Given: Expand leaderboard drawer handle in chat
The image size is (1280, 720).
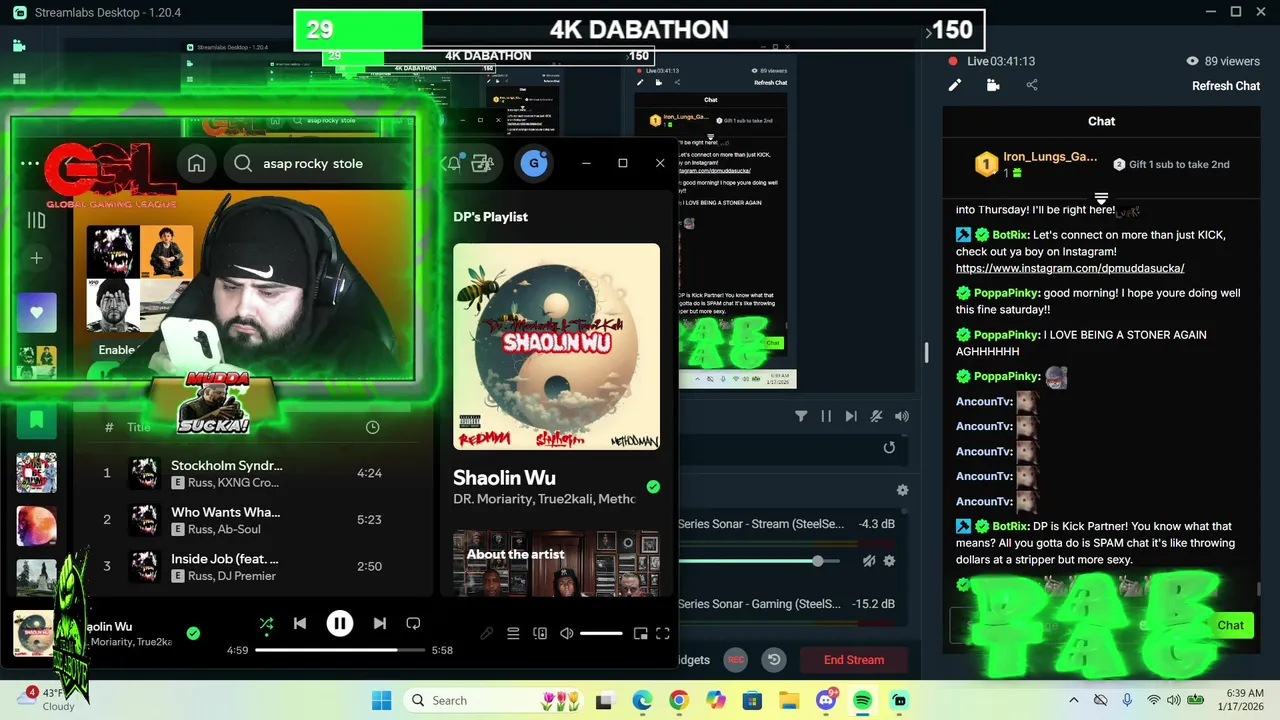Looking at the screenshot, I should pyautogui.click(x=1101, y=198).
